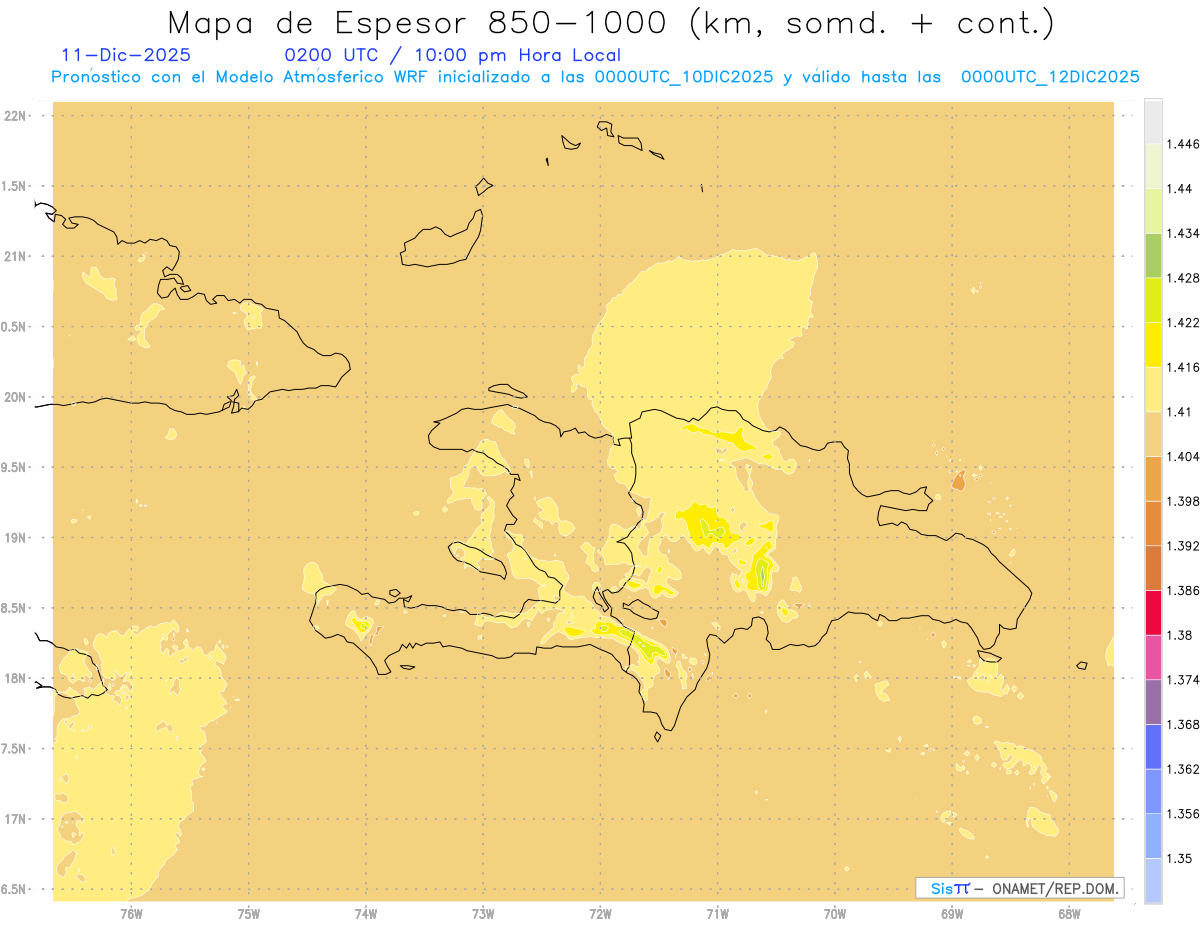The height and width of the screenshot is (927, 1200).
Task: Click the legend value '1.35'
Action: [x=1180, y=858]
